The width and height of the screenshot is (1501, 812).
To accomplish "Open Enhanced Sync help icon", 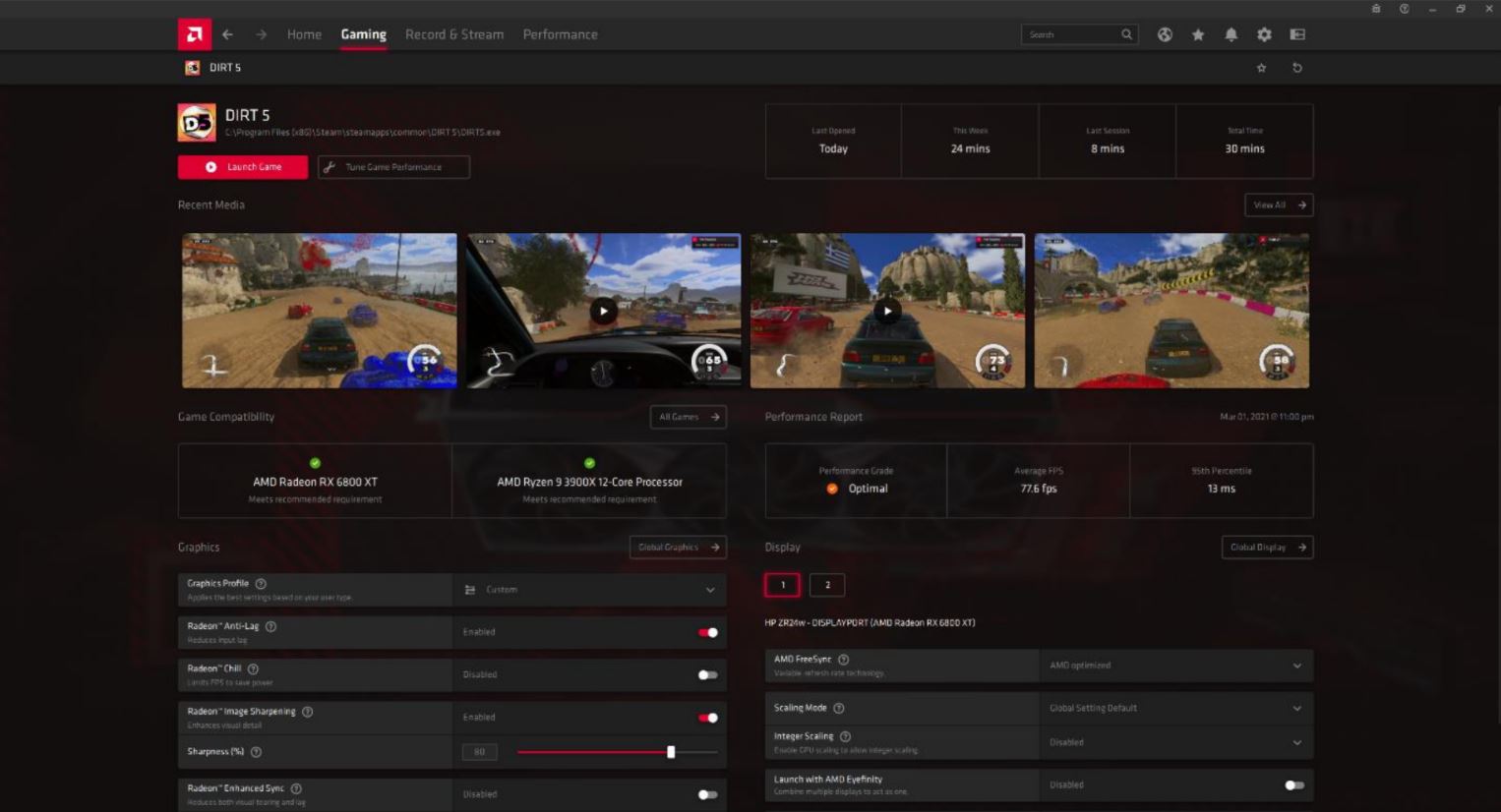I will [296, 788].
